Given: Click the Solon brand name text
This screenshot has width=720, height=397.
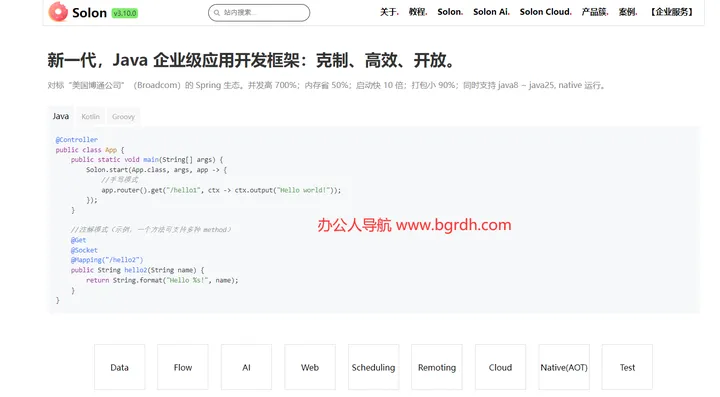Looking at the screenshot, I should pos(89,13).
